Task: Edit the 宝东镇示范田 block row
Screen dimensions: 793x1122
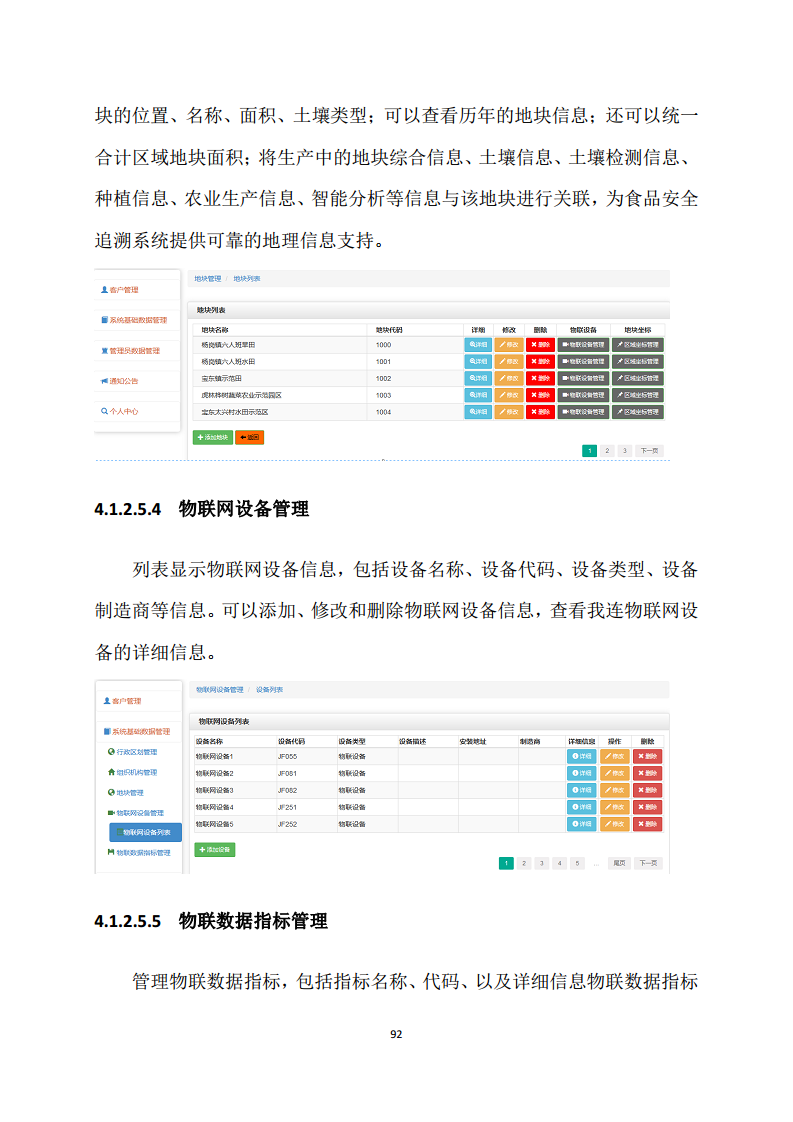Action: click(509, 379)
